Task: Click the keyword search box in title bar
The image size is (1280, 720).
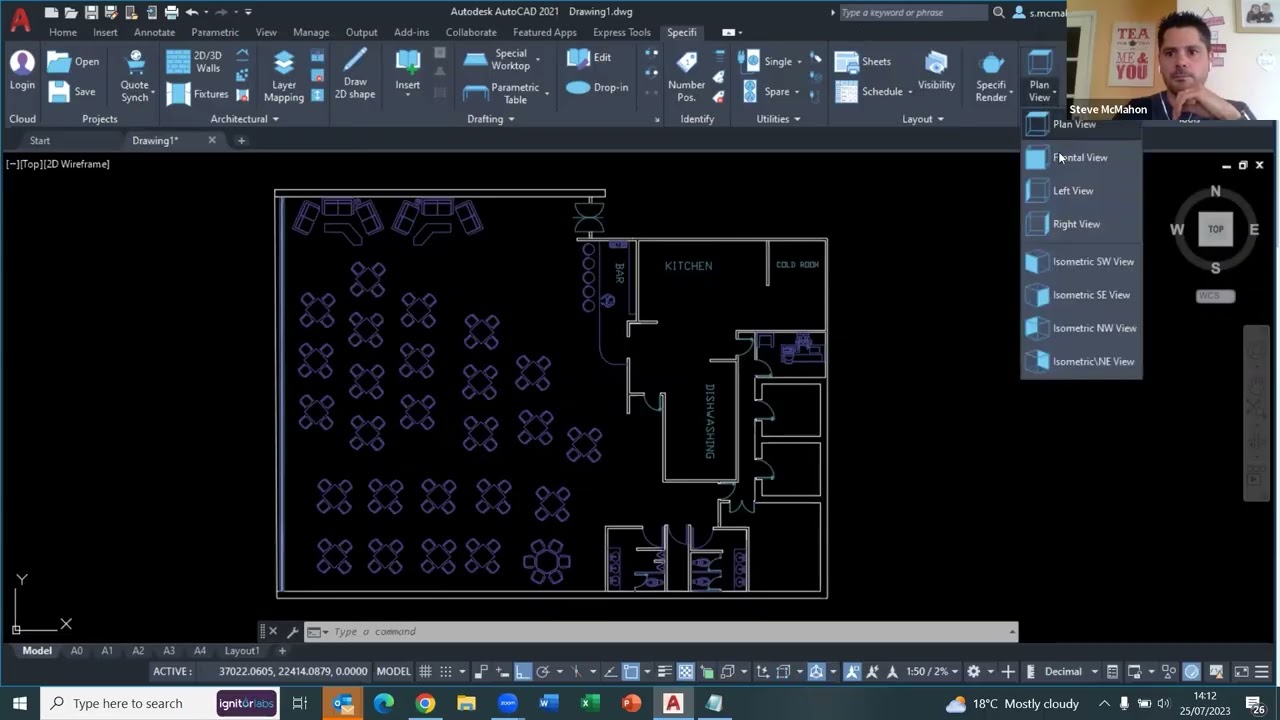Action: [913, 13]
